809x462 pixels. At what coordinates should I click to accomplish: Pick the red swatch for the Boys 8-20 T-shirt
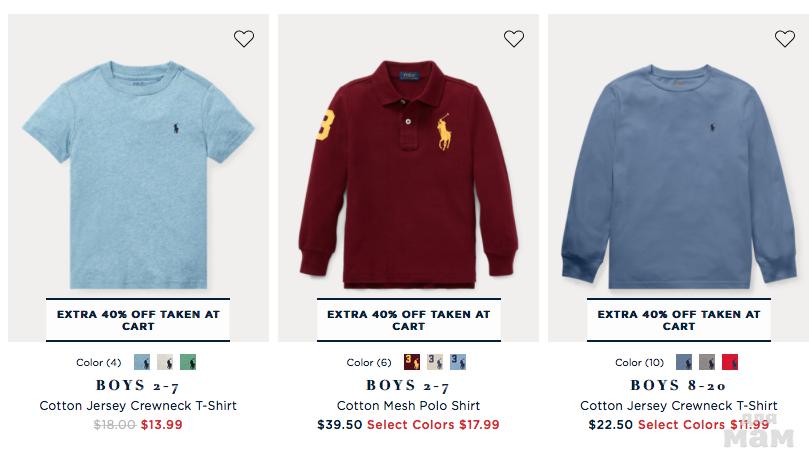point(730,362)
